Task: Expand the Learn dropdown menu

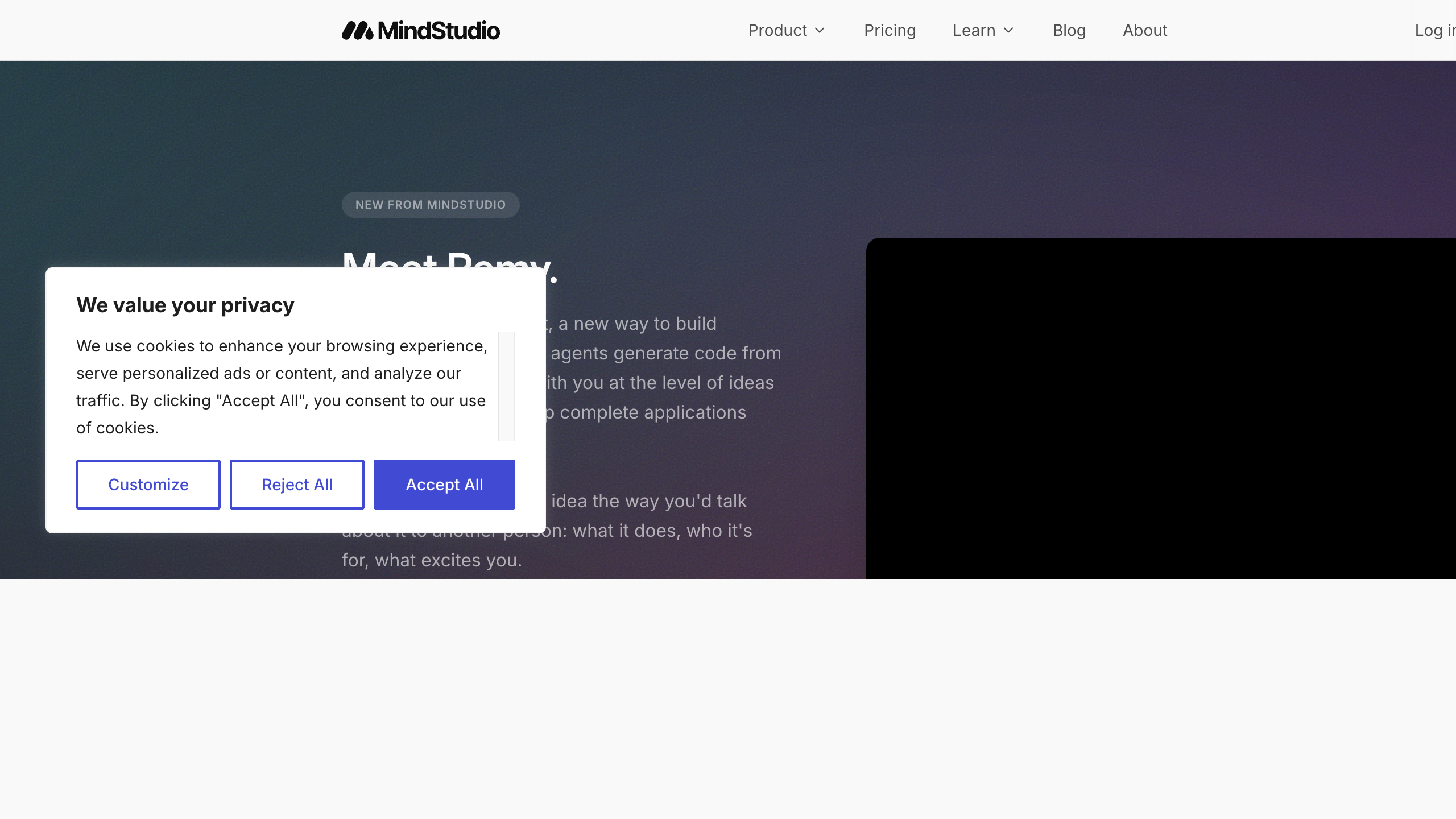Action: point(983,30)
